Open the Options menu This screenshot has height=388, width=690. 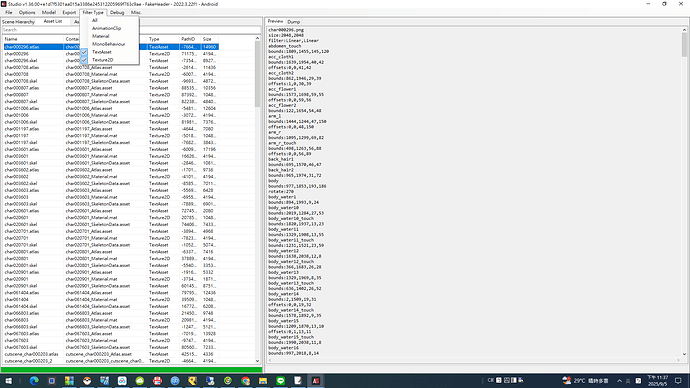click(27, 12)
